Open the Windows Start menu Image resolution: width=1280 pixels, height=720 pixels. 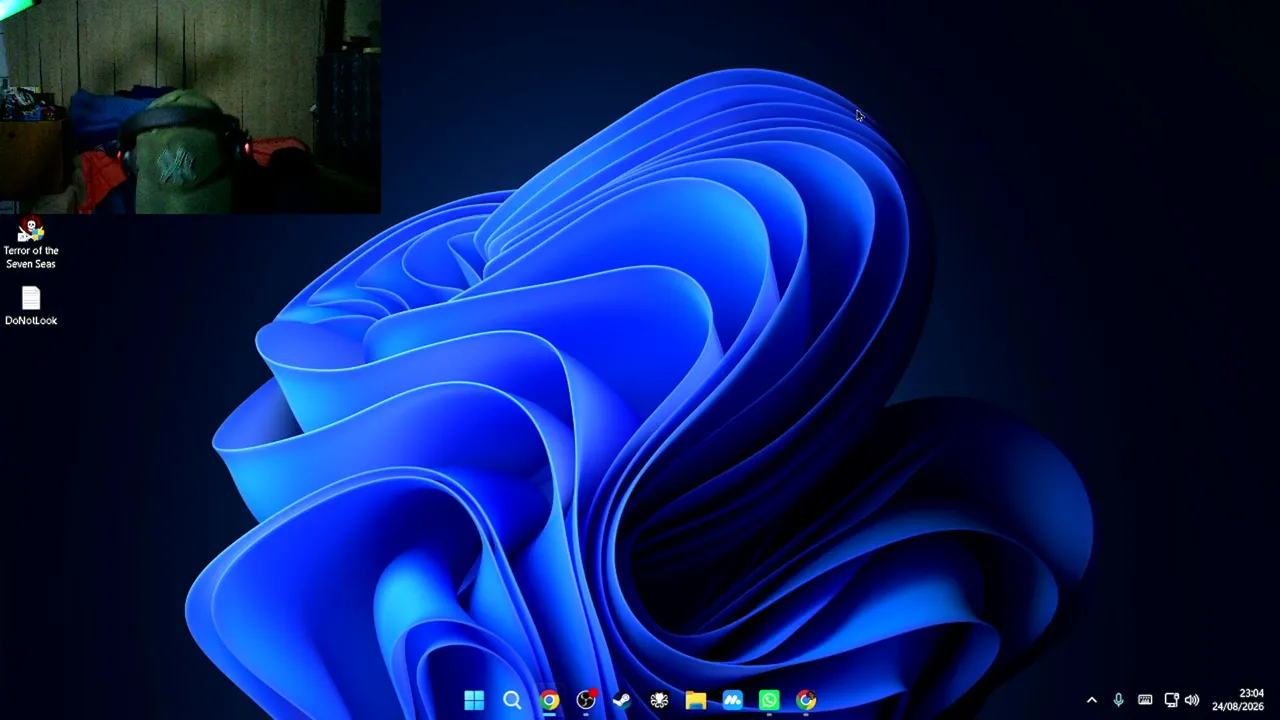(474, 701)
